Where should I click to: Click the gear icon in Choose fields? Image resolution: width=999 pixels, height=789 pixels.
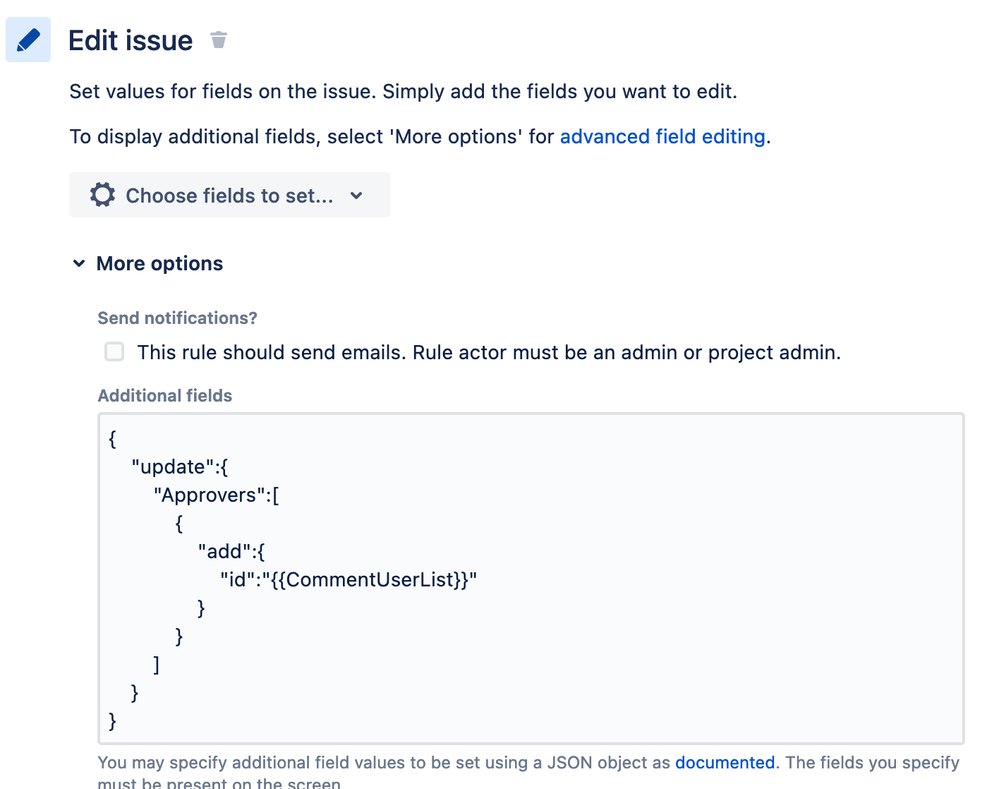(102, 195)
